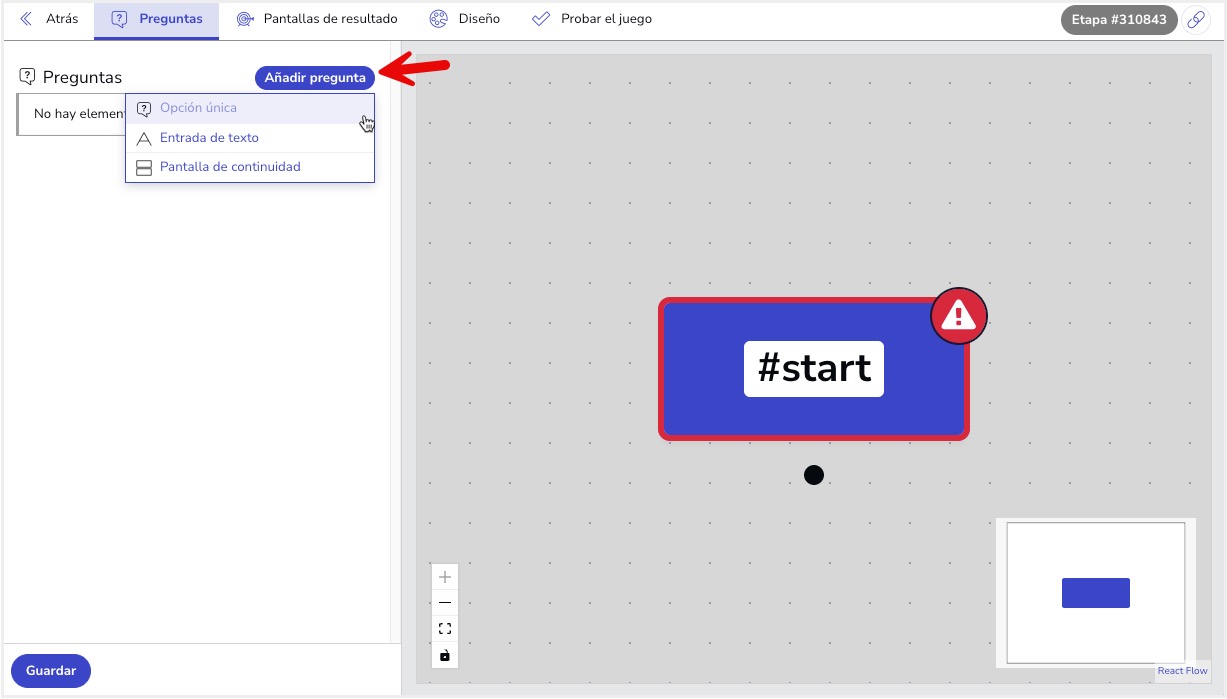Open the Pantallas de resultado tab
The width and height of the screenshot is (1227, 699).
pyautogui.click(x=316, y=18)
